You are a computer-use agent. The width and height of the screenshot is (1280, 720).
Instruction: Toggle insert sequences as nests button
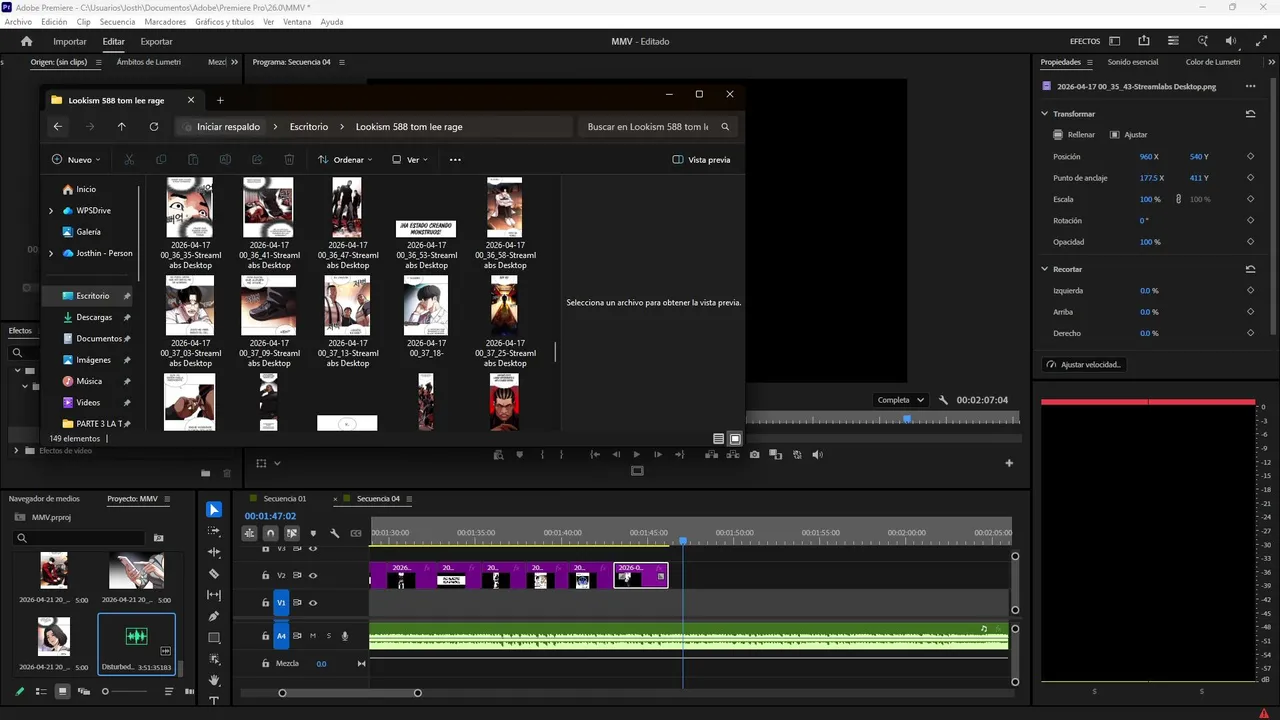pos(249,534)
